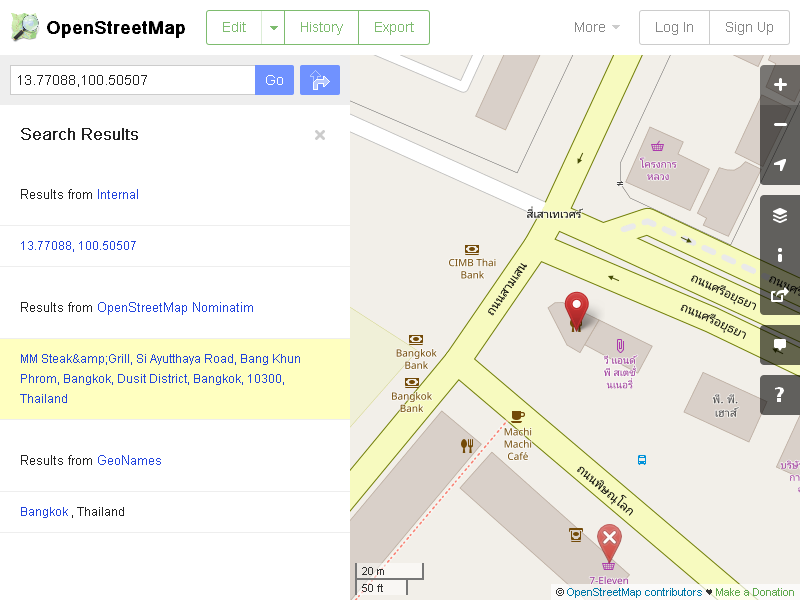Click the ถนนพิษณุโลก road label
The width and height of the screenshot is (800, 600).
coord(605,490)
